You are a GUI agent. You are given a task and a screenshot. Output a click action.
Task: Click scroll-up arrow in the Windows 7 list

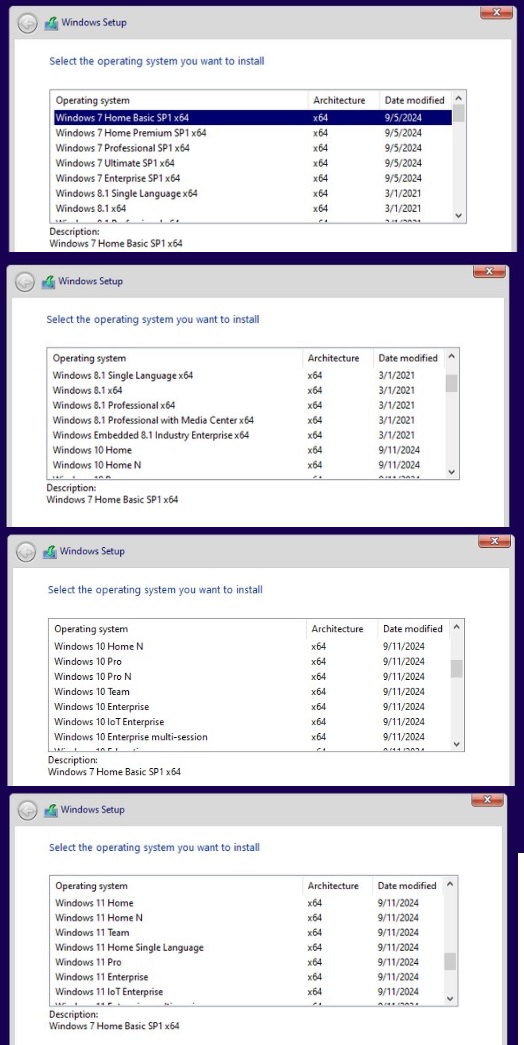(458, 99)
